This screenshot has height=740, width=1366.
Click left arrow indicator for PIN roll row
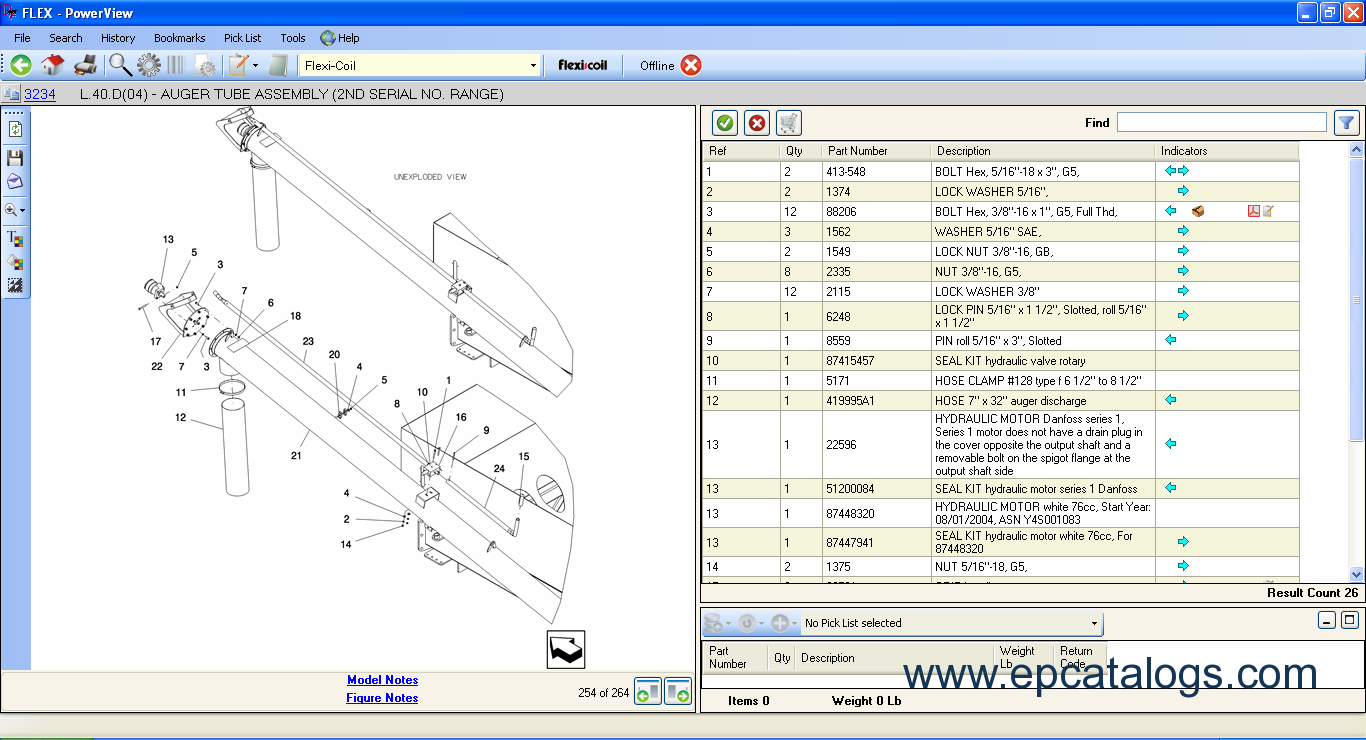(1171, 340)
